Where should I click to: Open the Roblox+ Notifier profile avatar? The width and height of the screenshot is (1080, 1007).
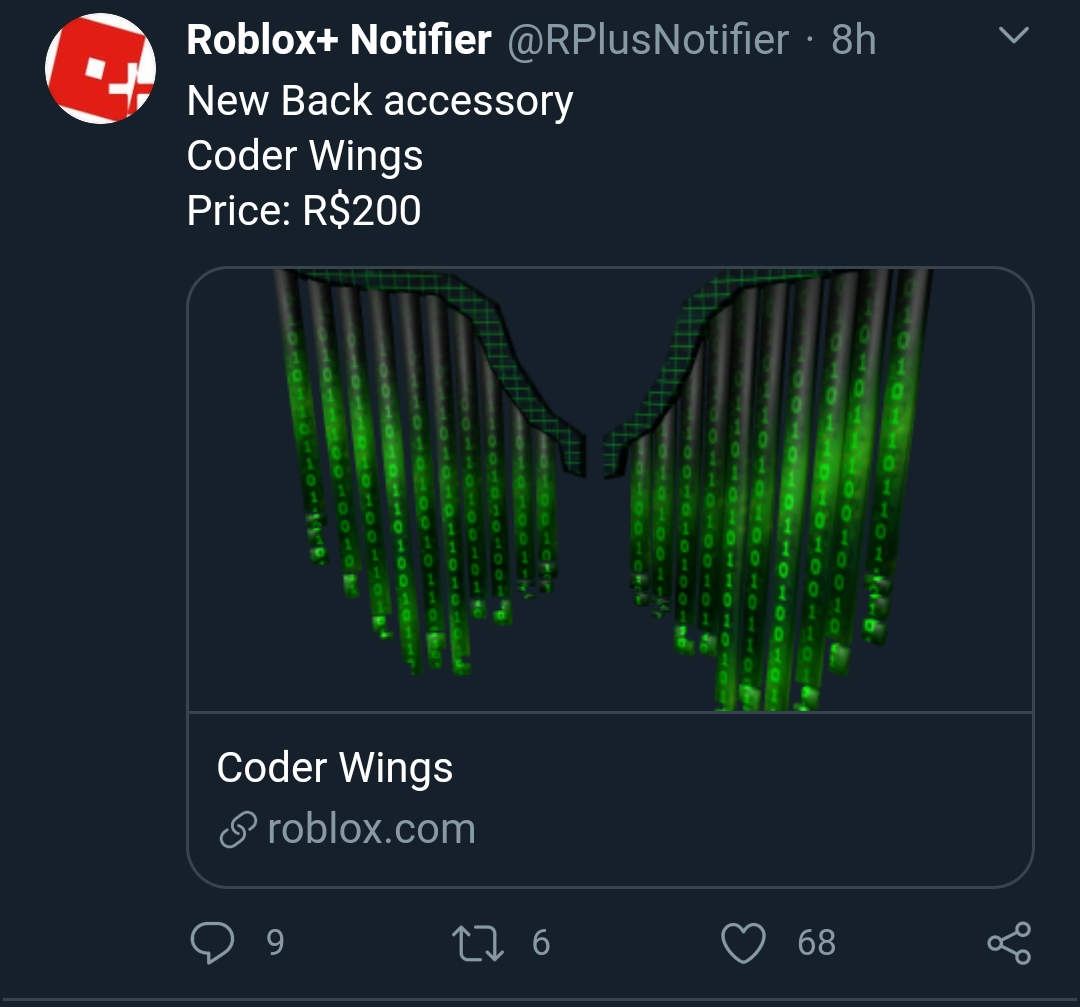click(x=100, y=70)
